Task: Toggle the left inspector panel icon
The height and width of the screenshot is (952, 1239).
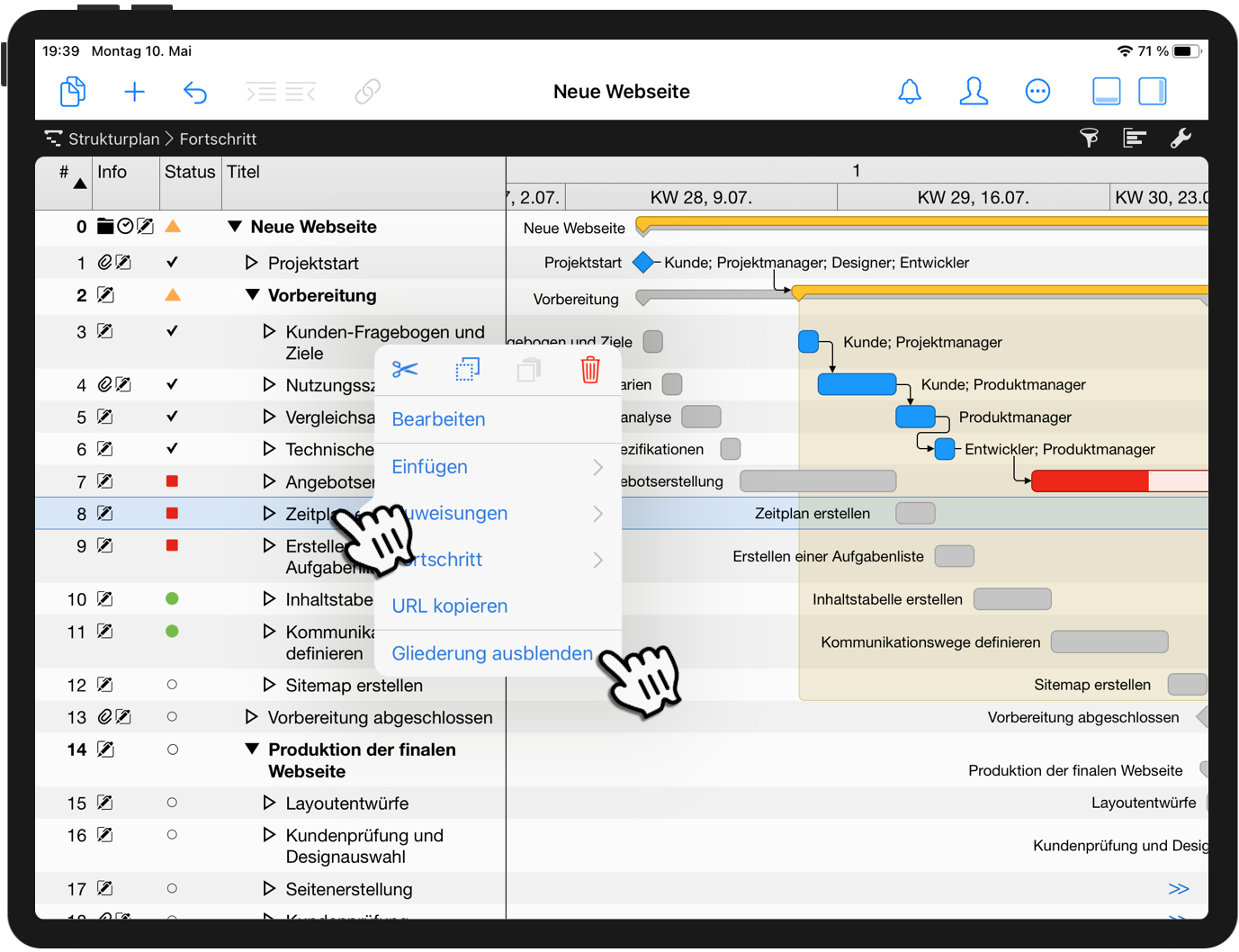Action: [x=1106, y=91]
